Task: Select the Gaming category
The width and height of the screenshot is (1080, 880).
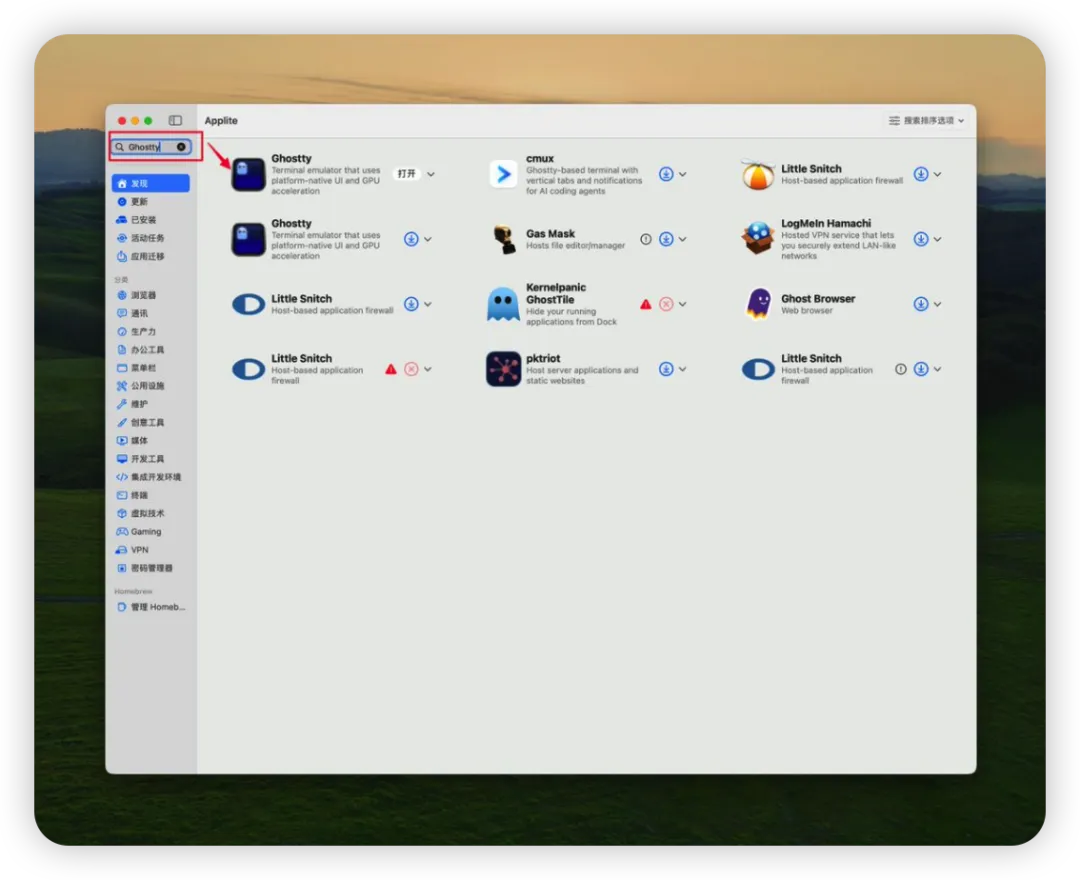Action: point(151,532)
